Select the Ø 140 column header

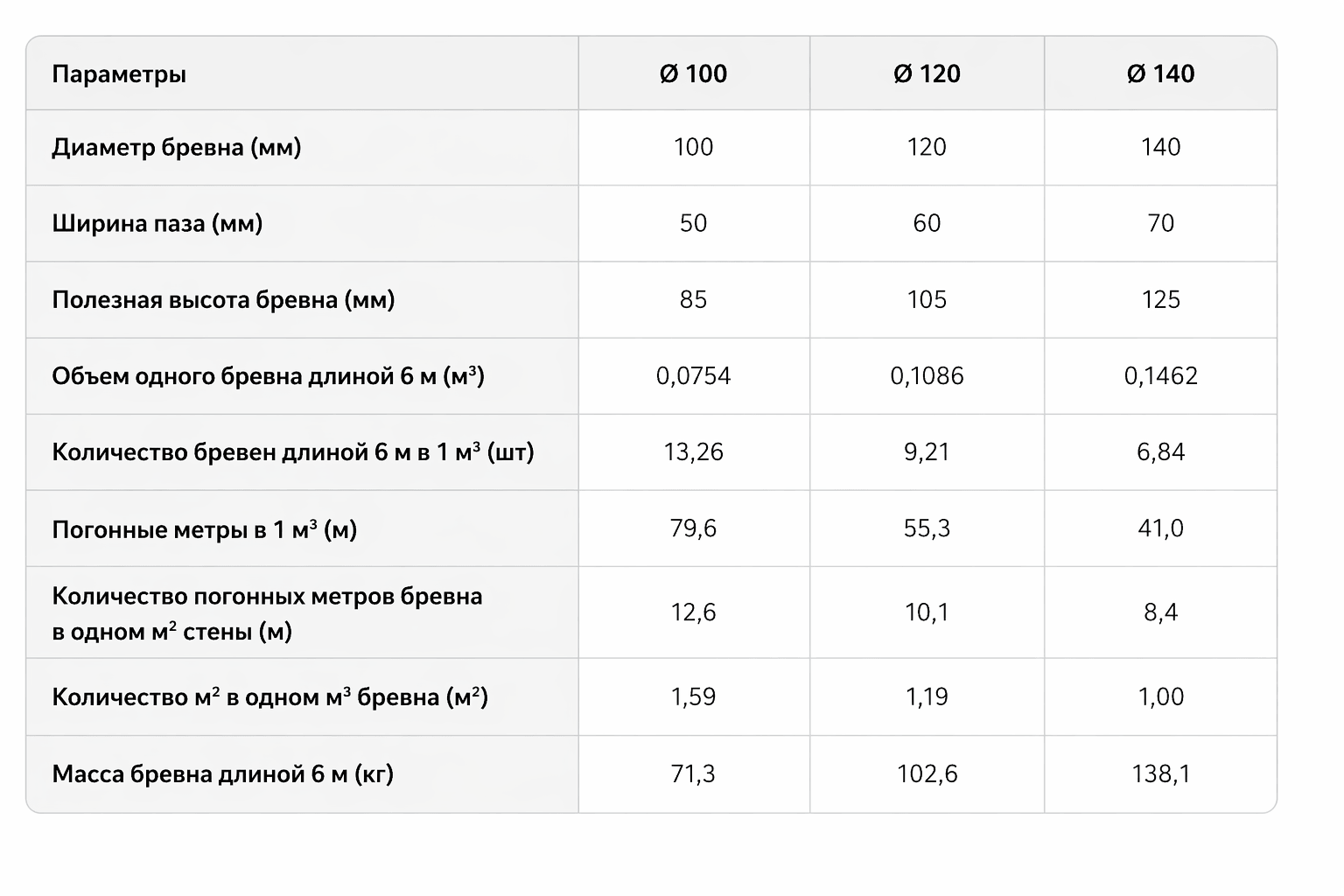tap(1160, 74)
